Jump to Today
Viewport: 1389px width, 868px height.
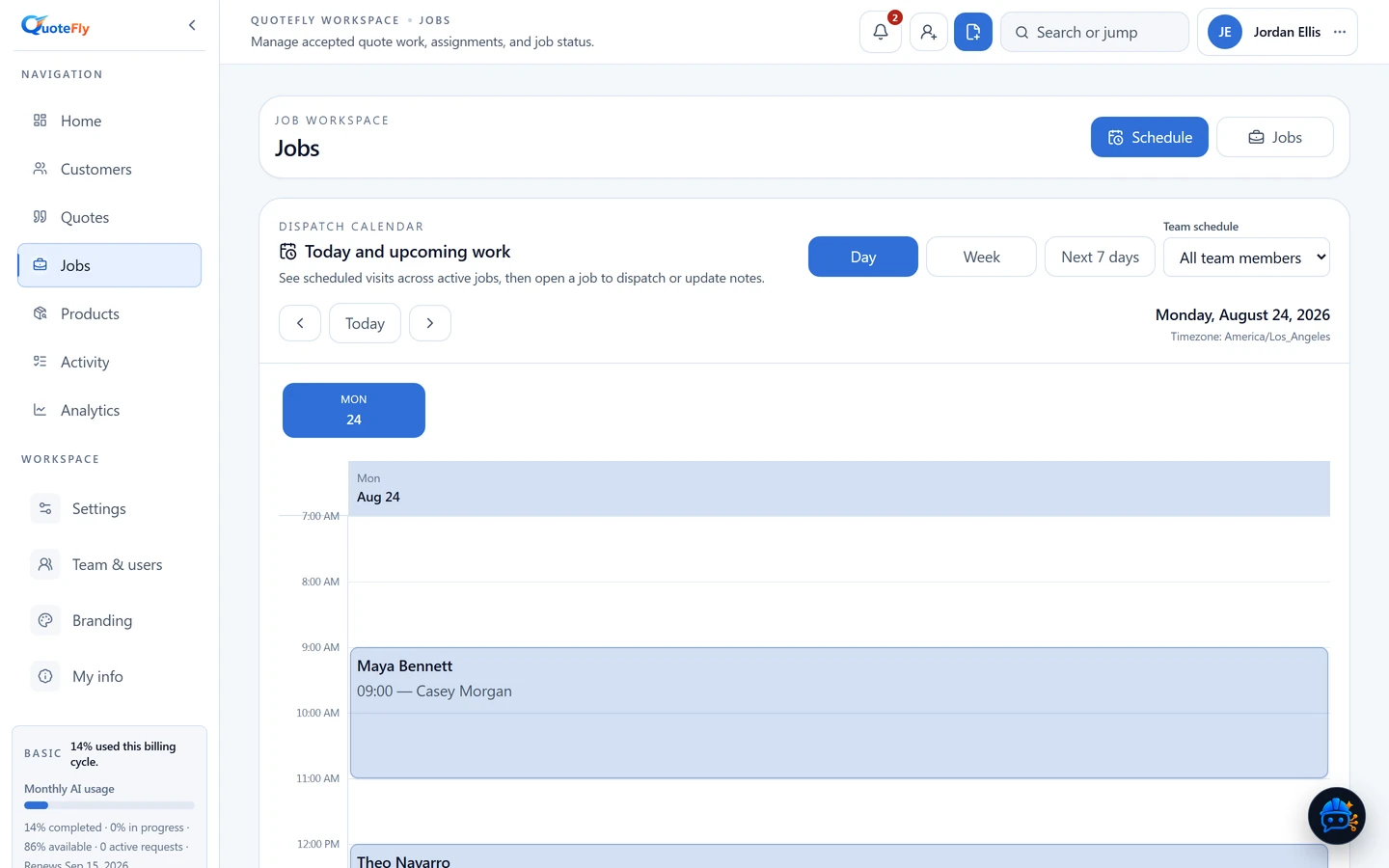365,323
